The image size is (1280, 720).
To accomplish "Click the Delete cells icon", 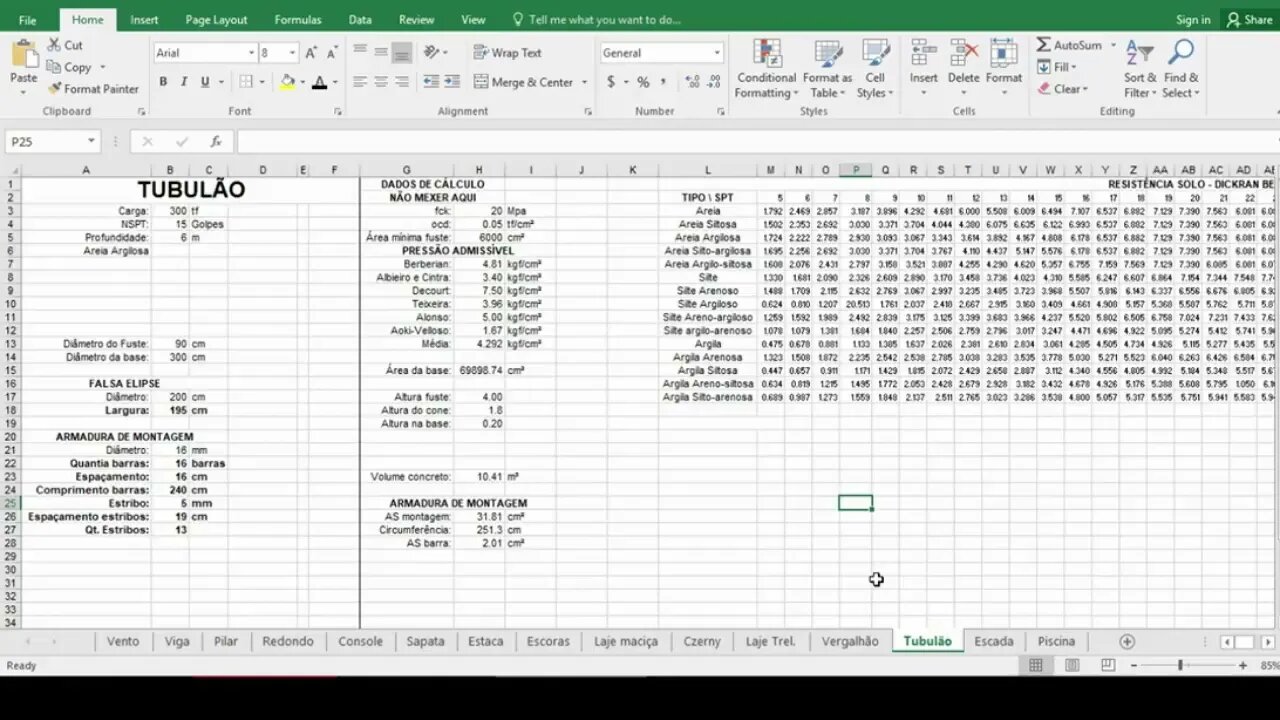I will pyautogui.click(x=964, y=54).
